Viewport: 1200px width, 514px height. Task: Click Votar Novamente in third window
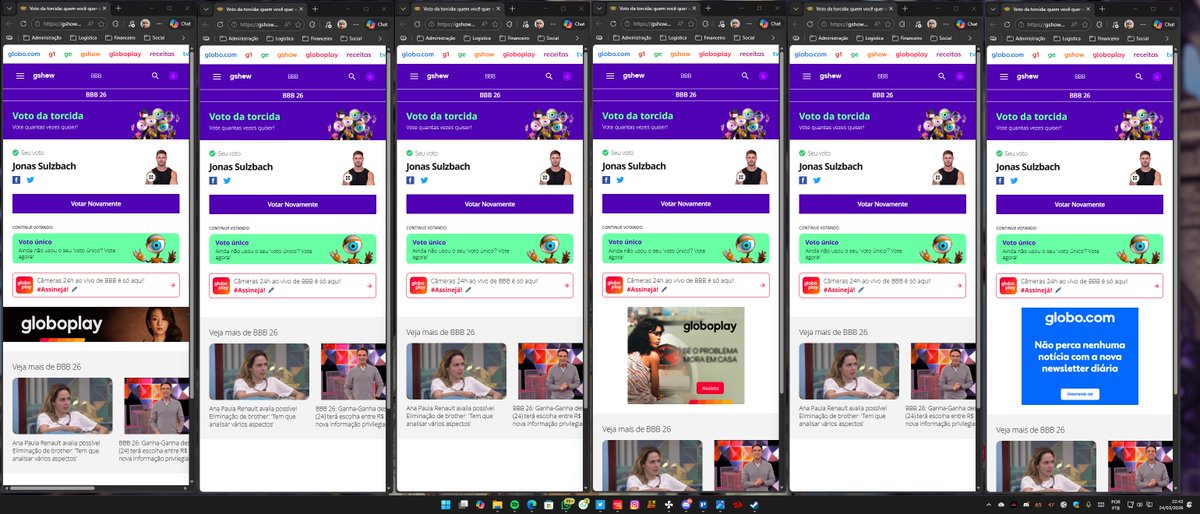point(490,203)
